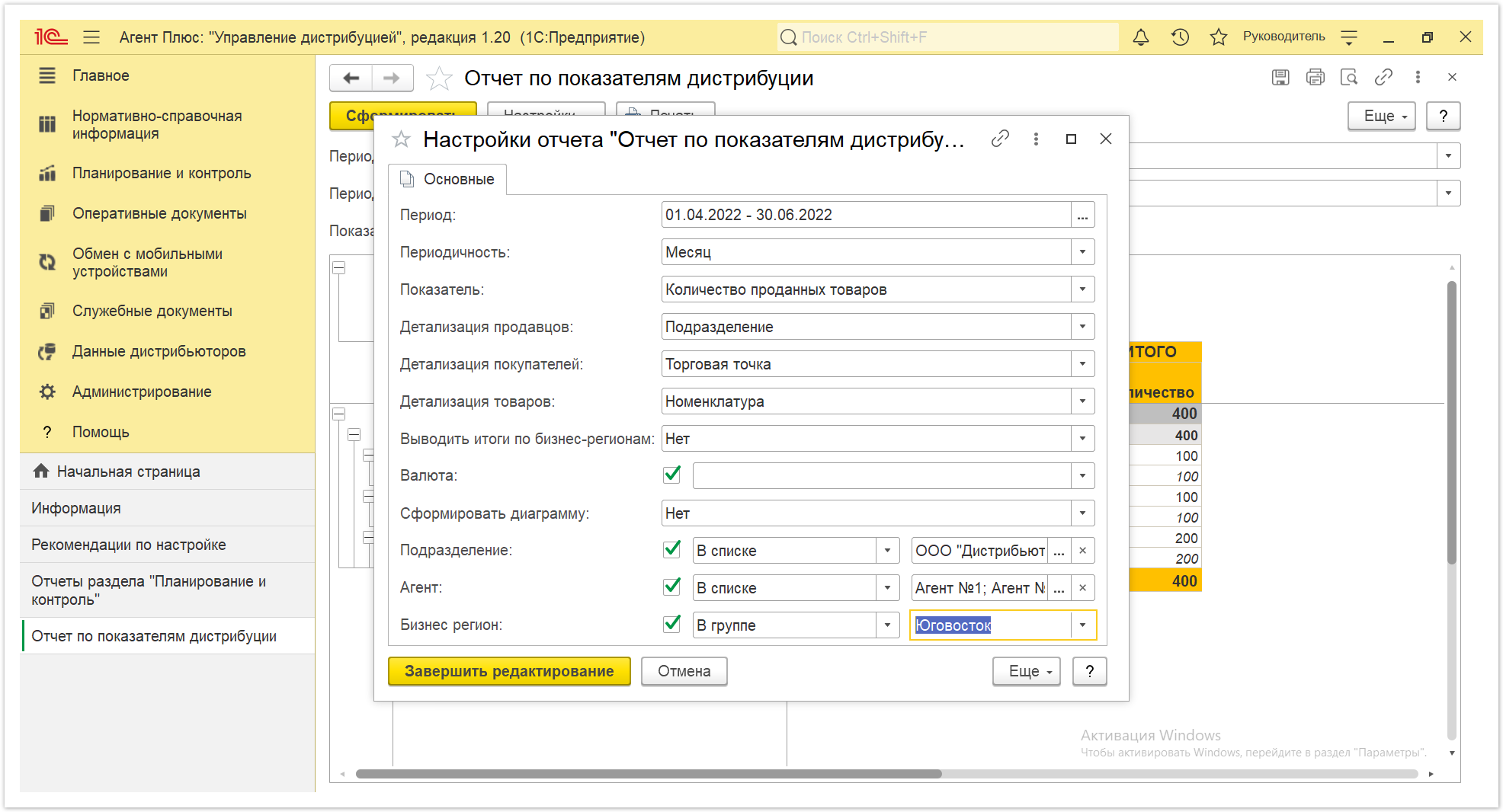Open Помощь section
1503x812 pixels.
(101, 432)
